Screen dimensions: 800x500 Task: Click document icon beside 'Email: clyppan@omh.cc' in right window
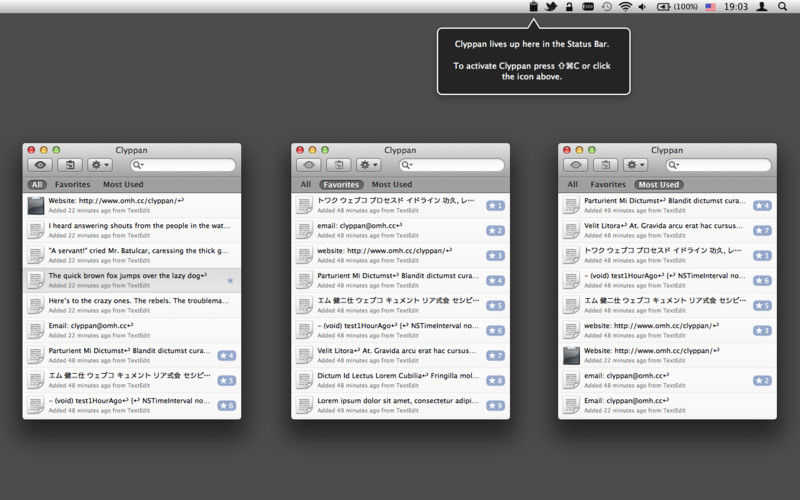[571, 406]
